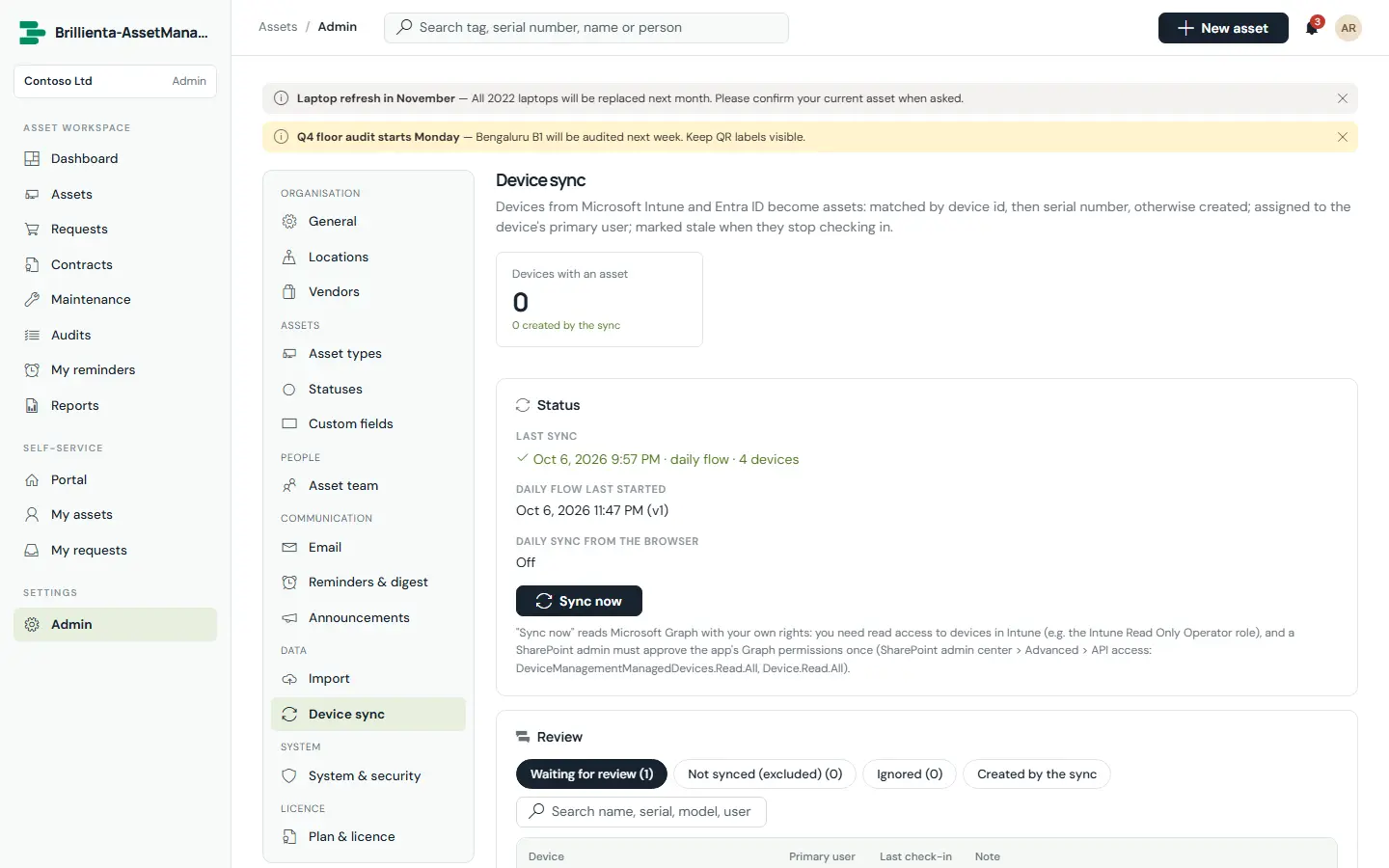Open Reminders & digest settings
The height and width of the screenshot is (868, 1389).
(x=368, y=582)
